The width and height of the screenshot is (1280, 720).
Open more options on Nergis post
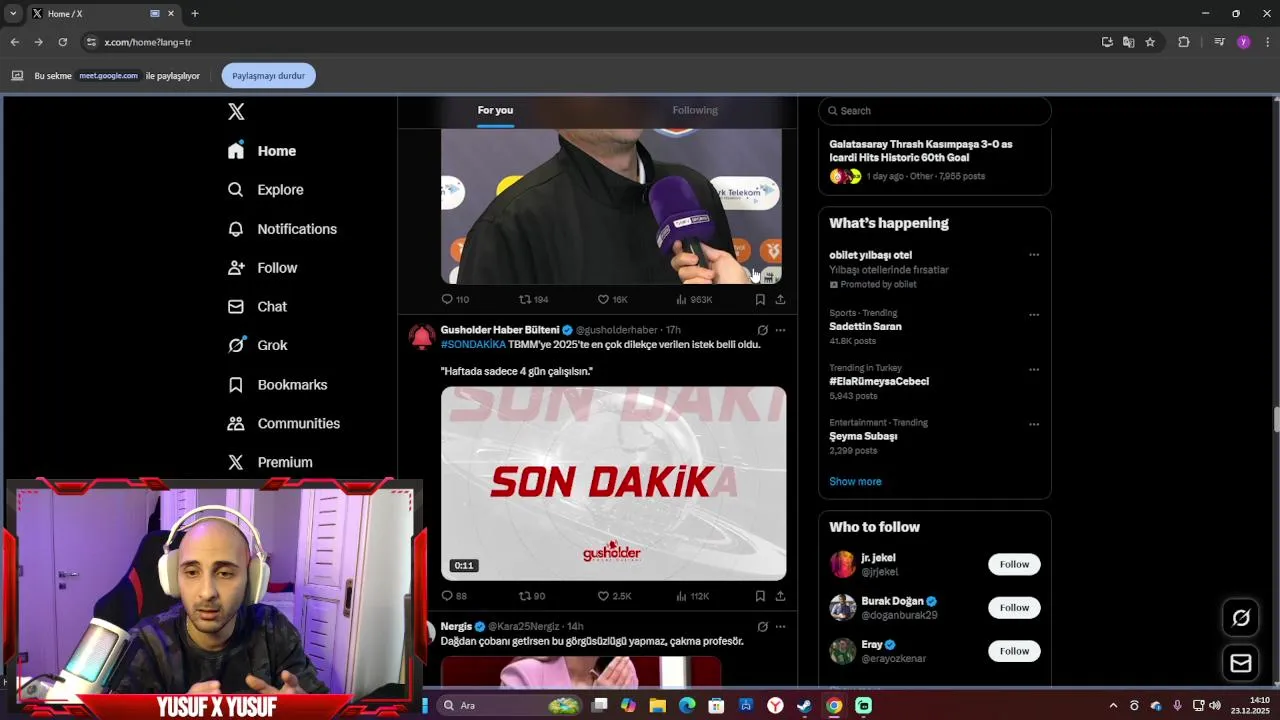pyautogui.click(x=781, y=627)
